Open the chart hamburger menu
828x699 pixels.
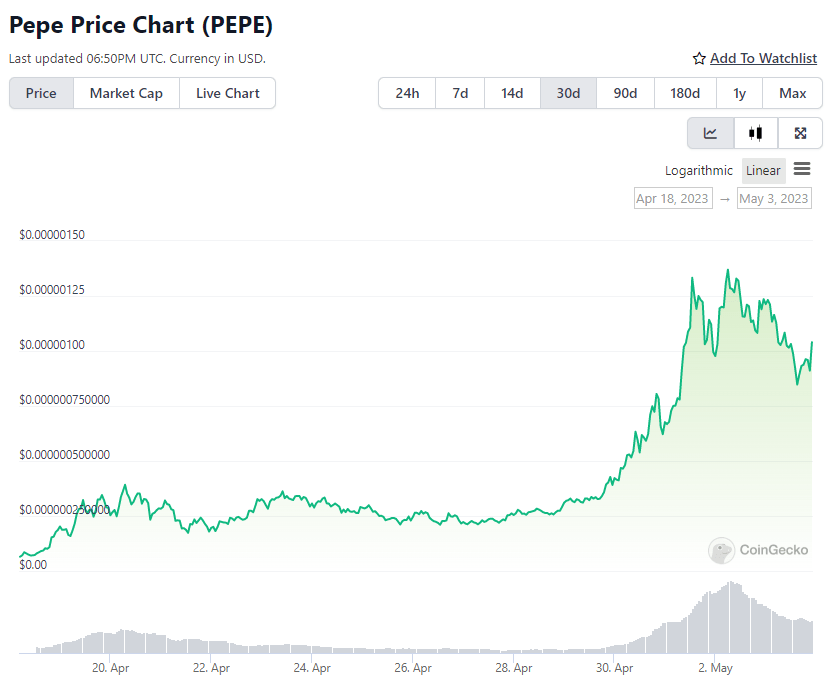802,169
